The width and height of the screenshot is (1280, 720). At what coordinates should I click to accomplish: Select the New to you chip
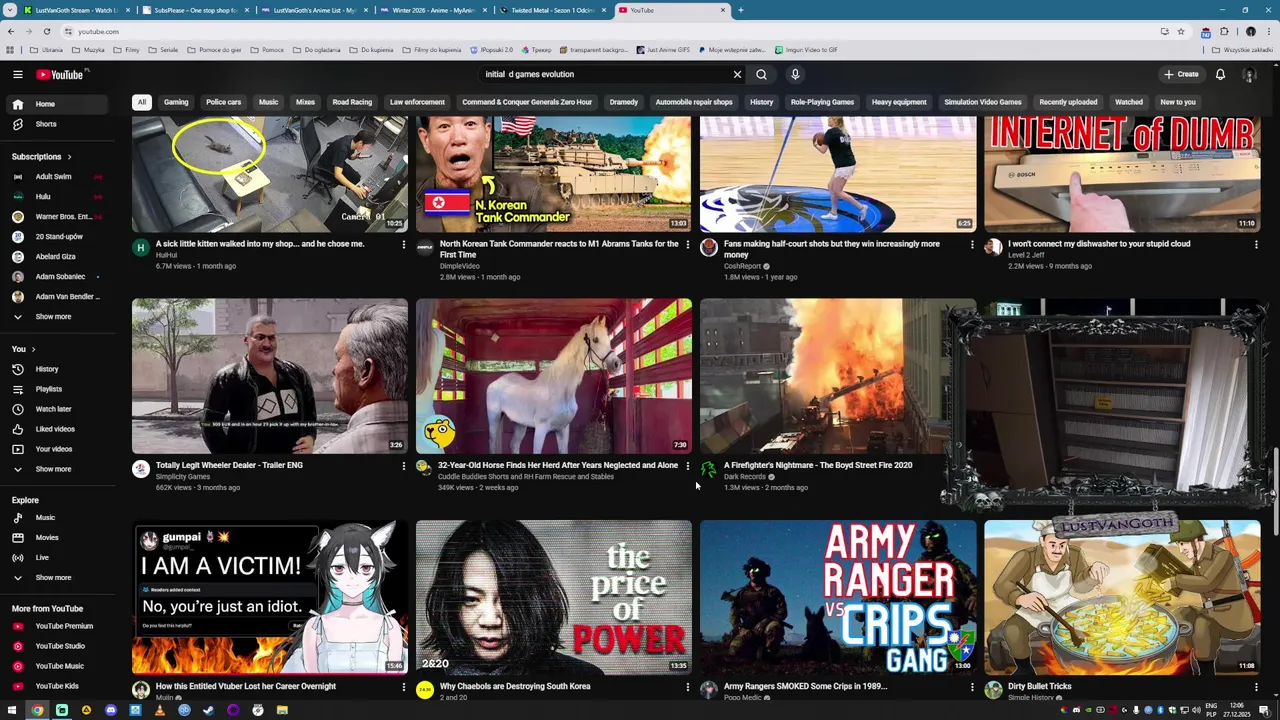[1178, 102]
